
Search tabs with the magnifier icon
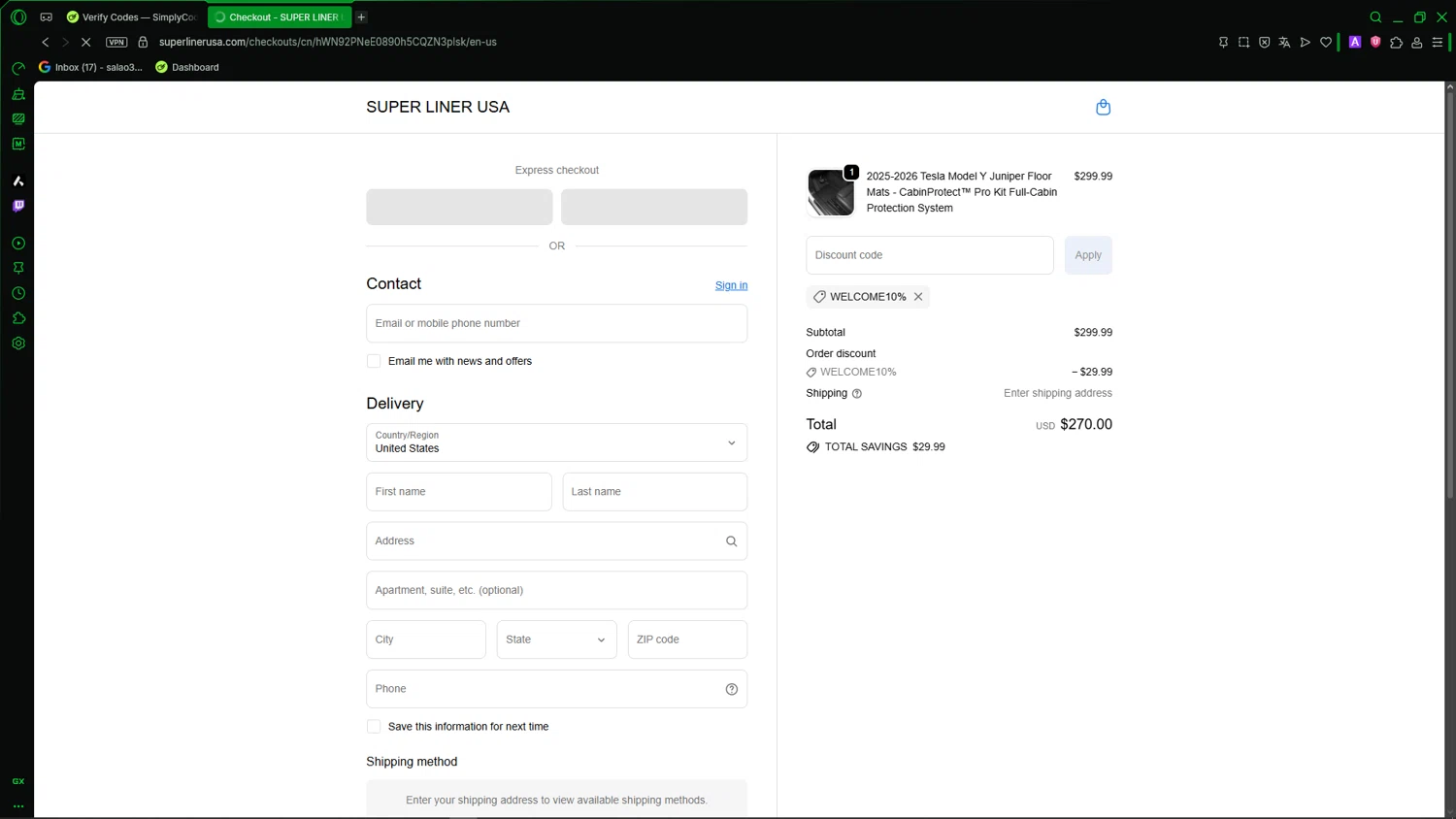(1375, 16)
